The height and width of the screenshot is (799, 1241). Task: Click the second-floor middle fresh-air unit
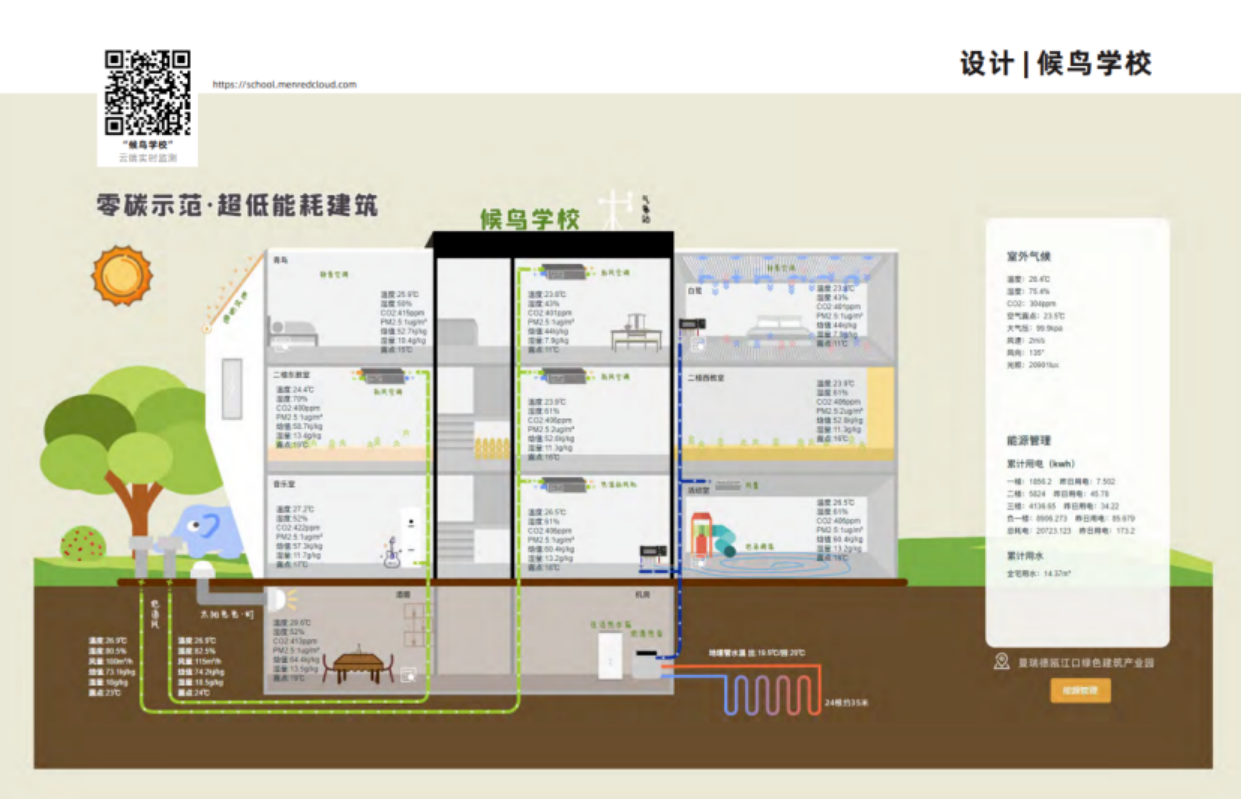pyautogui.click(x=564, y=376)
